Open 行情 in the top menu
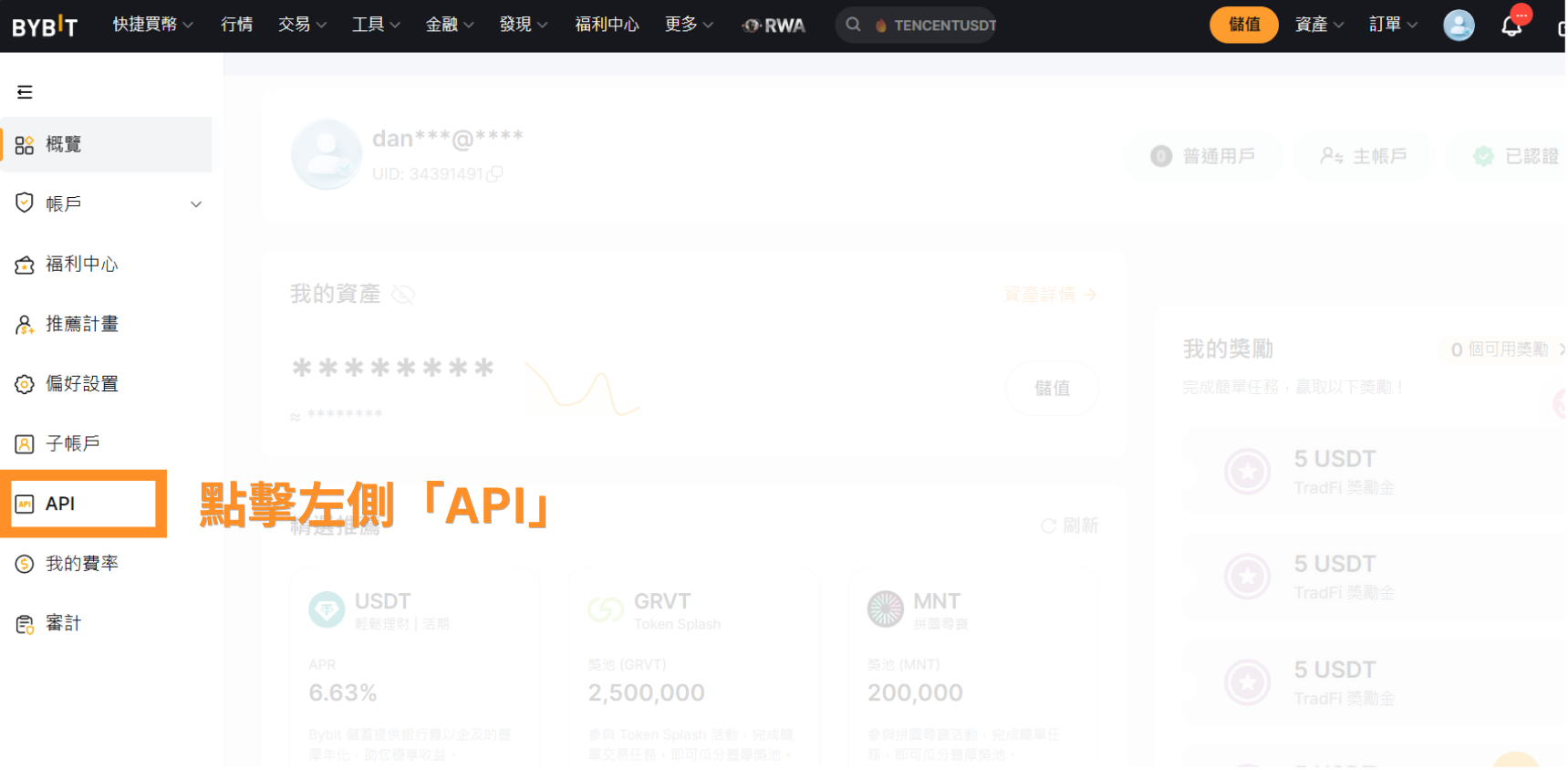This screenshot has width=1568, height=770. click(237, 25)
